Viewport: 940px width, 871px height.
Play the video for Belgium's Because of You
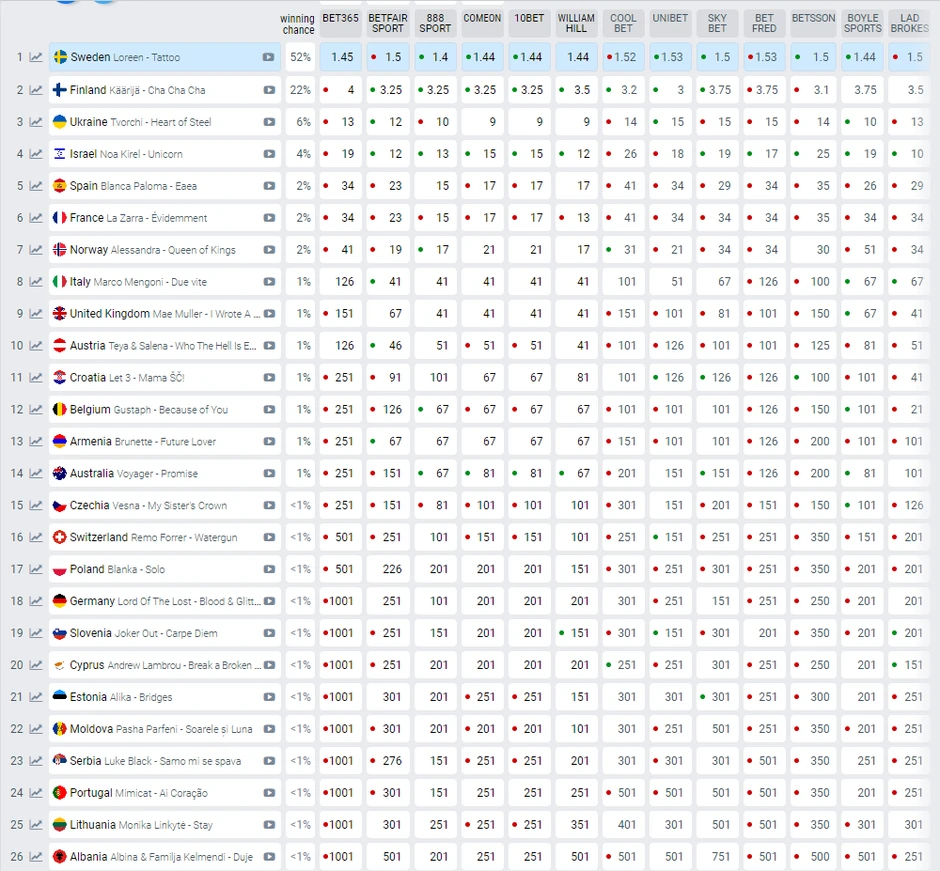269,409
